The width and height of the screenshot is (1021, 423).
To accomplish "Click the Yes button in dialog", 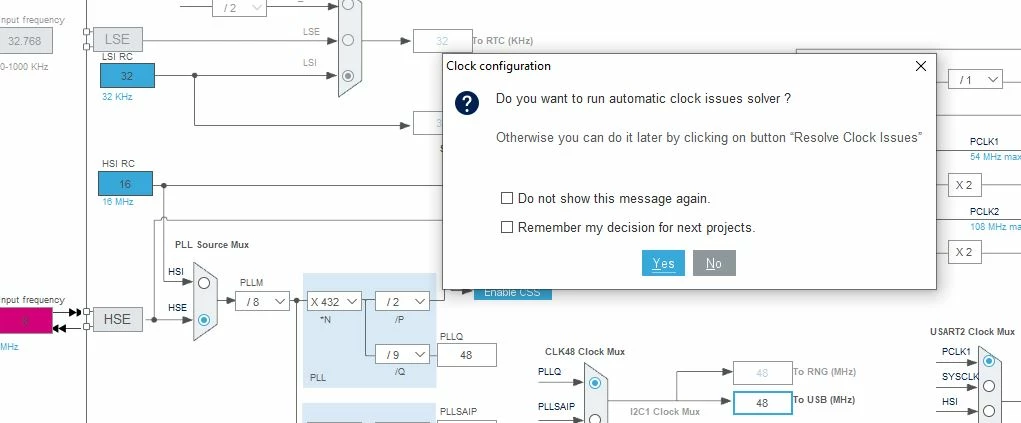I will [x=663, y=263].
